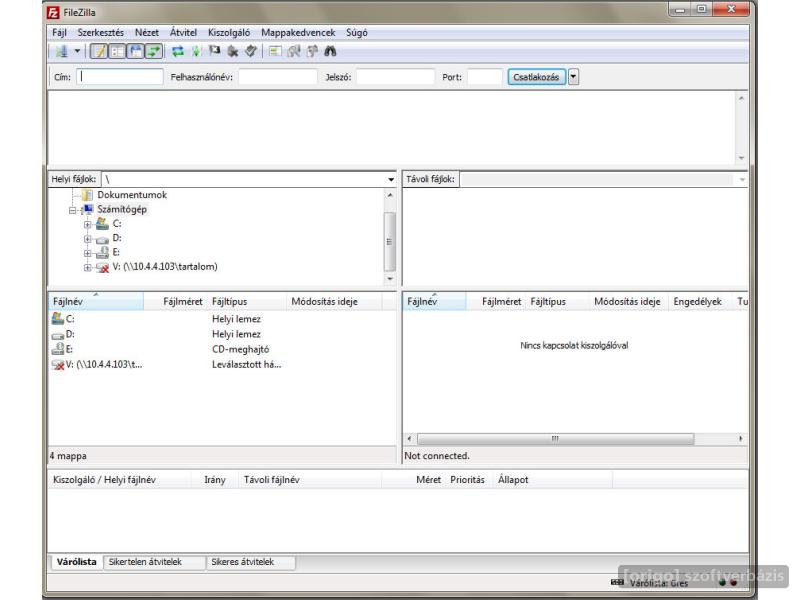Focus the Port input field
This screenshot has width=800, height=600.
(485, 77)
